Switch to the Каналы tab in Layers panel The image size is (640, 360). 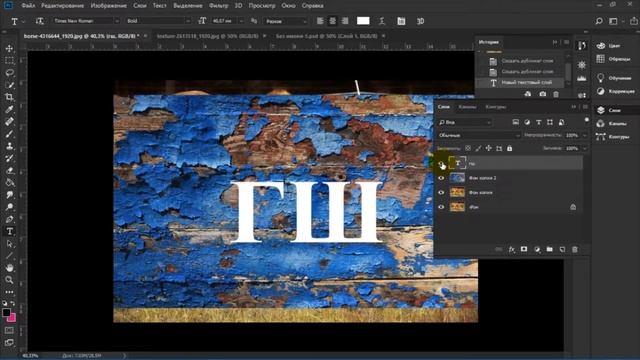(467, 107)
